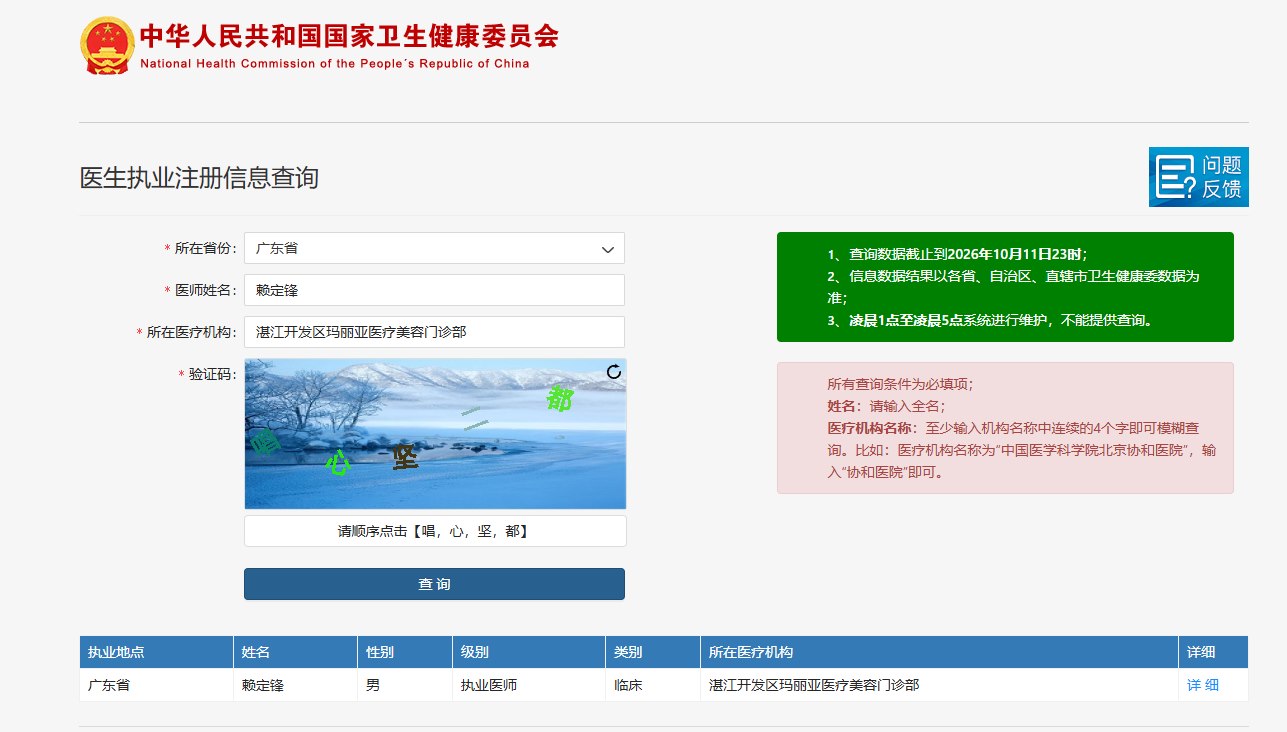Screen dimensions: 1287x732
Task: Click the 所有查询条件为必填项 hint text
Action: click(900, 384)
